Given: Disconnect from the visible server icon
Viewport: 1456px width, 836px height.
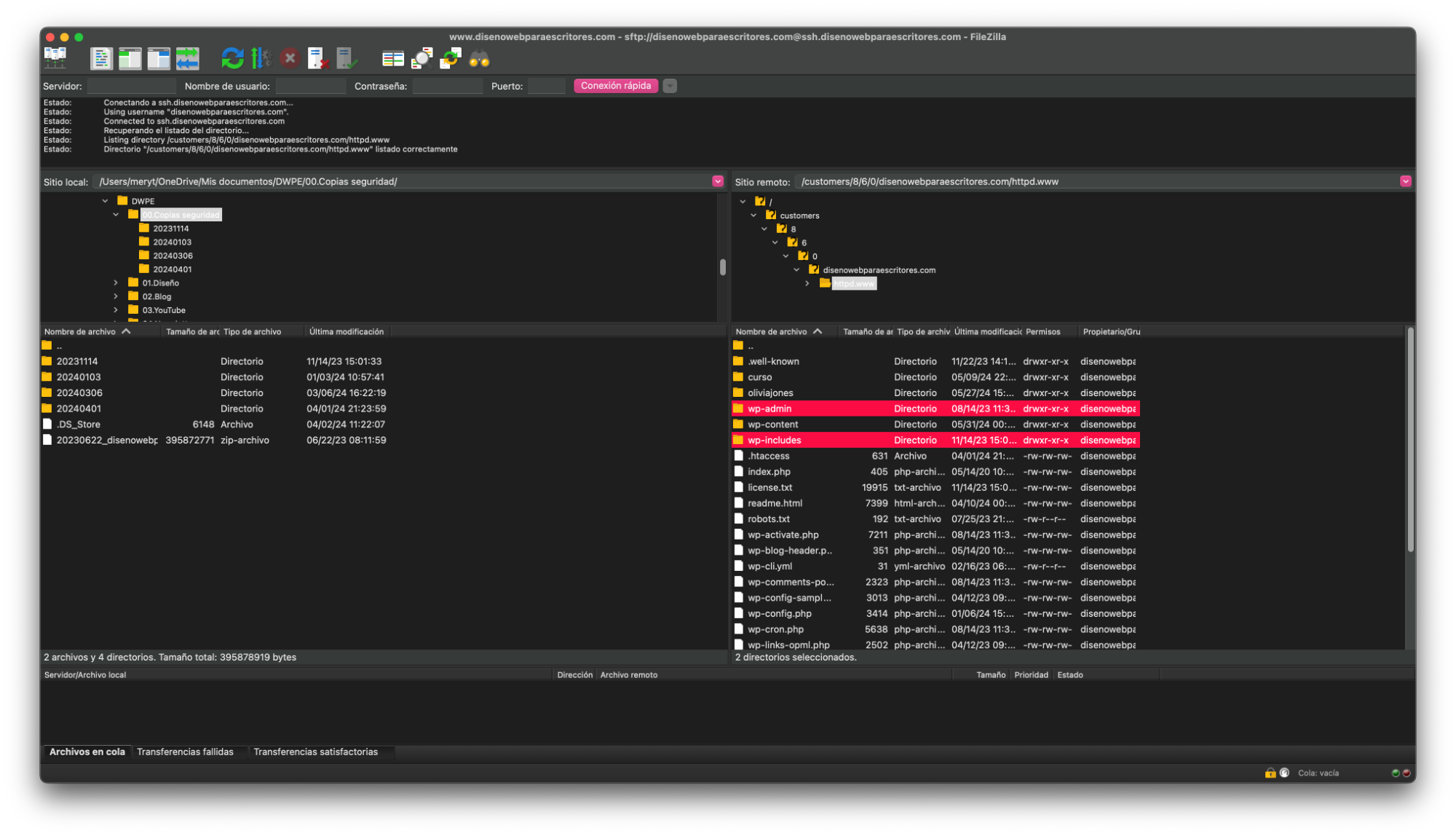Looking at the screenshot, I should click(318, 58).
